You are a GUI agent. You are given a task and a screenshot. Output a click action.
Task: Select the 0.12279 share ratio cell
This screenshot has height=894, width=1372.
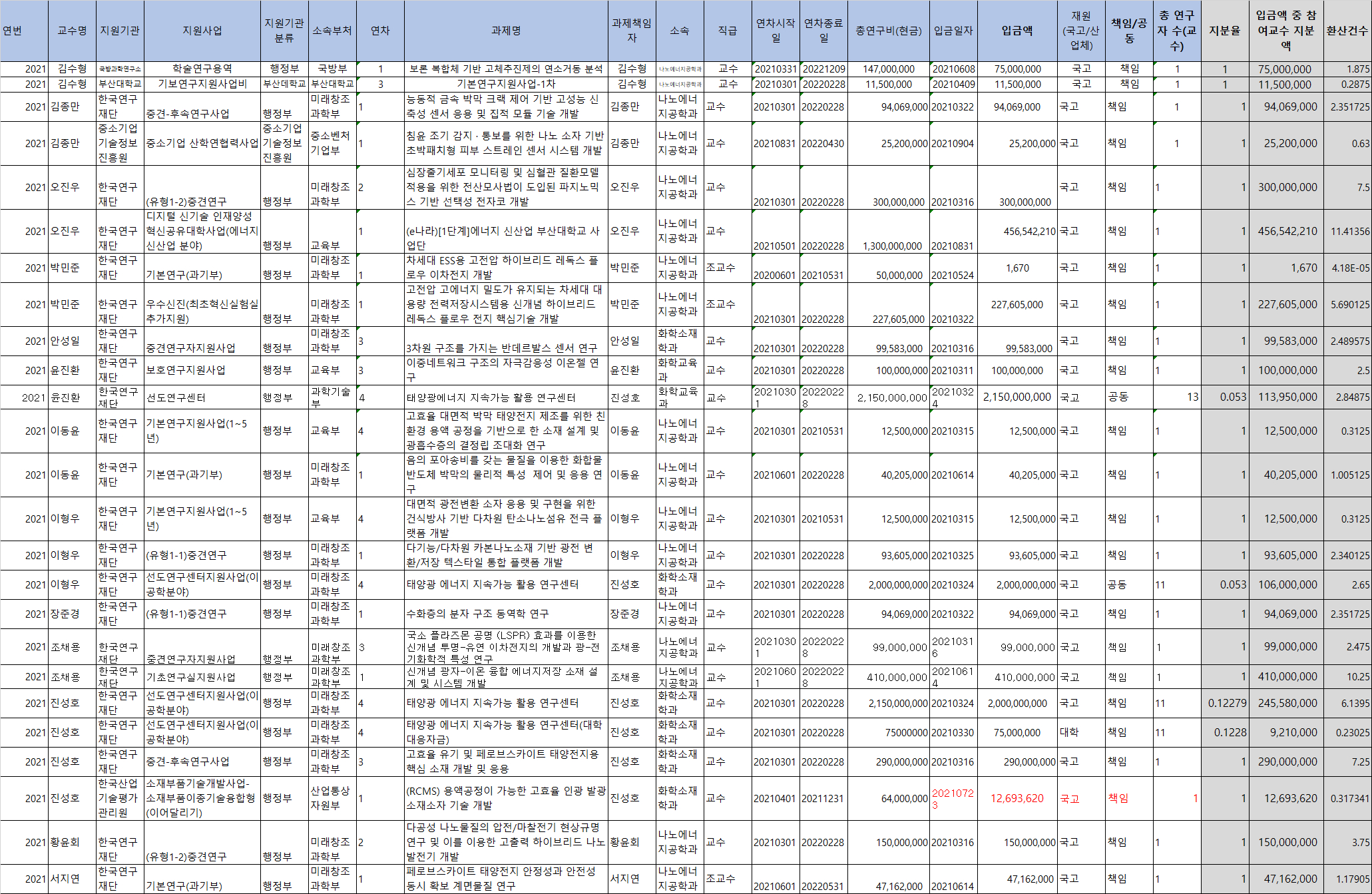point(1227,703)
